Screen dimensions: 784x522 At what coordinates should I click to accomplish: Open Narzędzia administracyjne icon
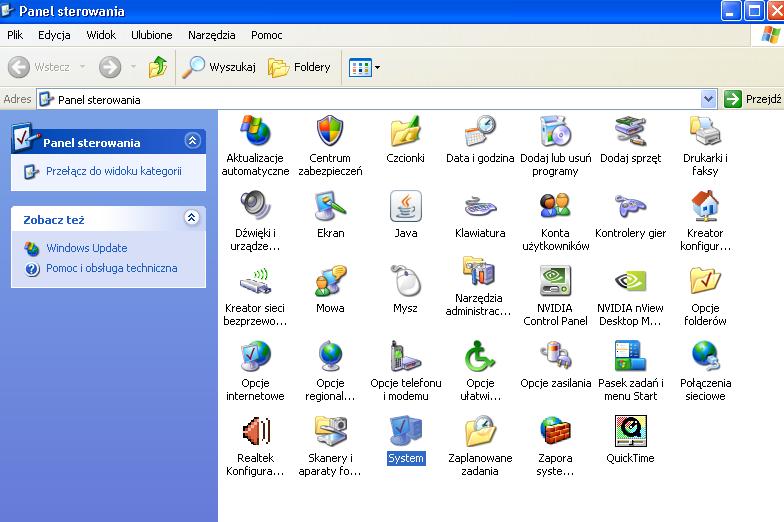479,272
